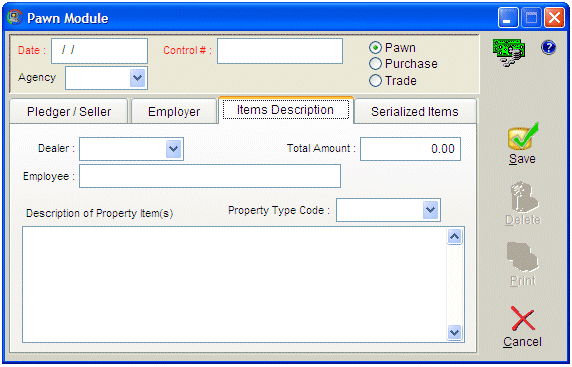Screen dimensions: 572x367
Task: Click the Save checkmark icon
Action: pos(523,136)
